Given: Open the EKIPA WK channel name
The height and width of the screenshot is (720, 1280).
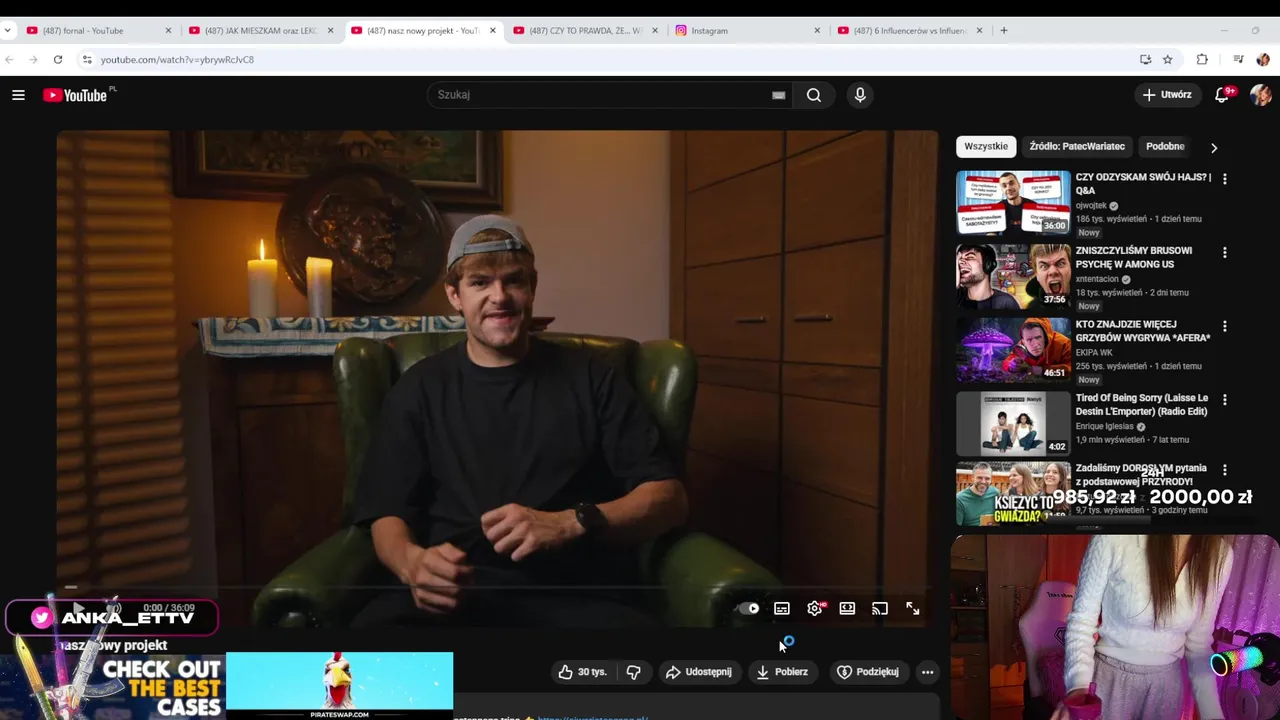Looking at the screenshot, I should (1094, 353).
